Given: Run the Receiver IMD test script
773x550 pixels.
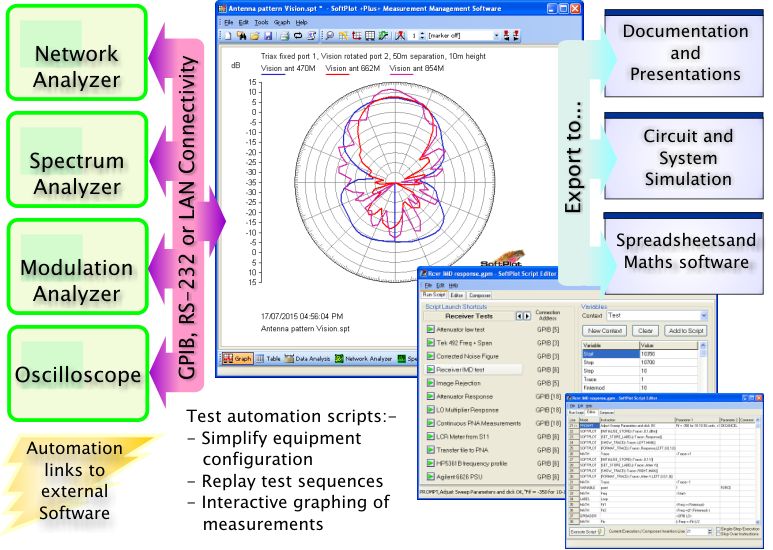Looking at the screenshot, I should pos(430,369).
